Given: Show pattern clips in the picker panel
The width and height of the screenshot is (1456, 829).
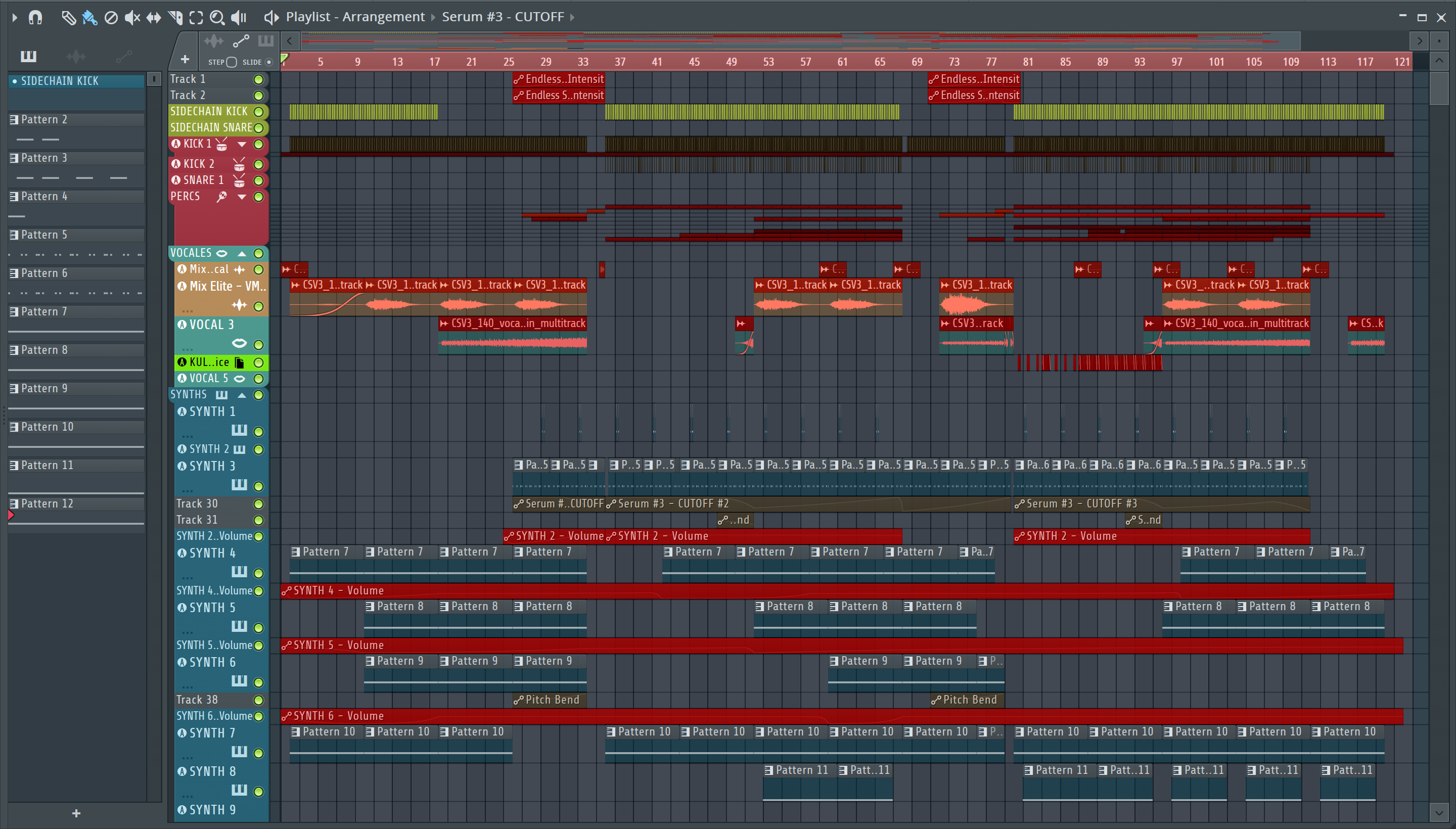Looking at the screenshot, I should 28,57.
